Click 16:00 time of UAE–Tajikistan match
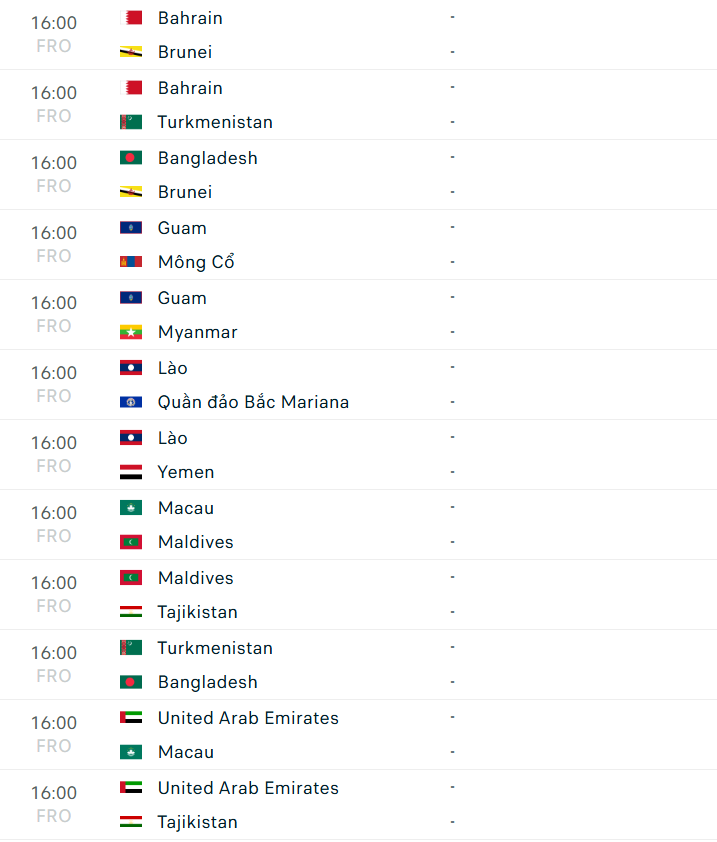Image resolution: width=717 pixels, height=842 pixels. click(54, 793)
